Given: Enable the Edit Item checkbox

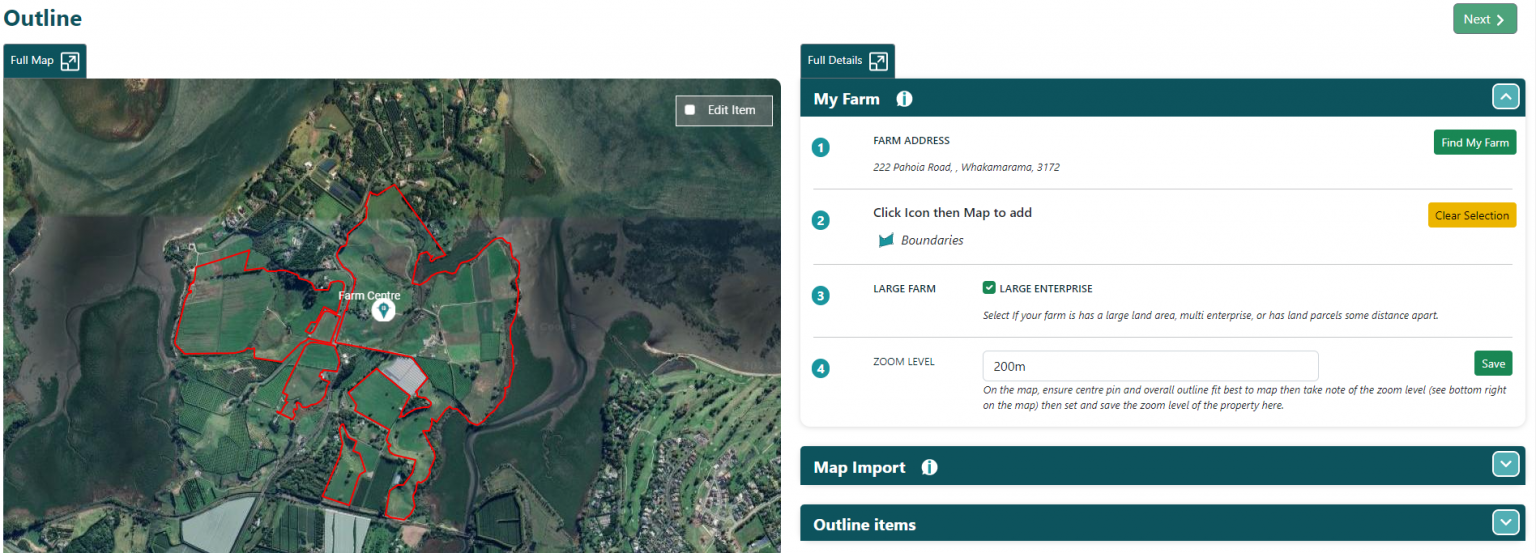Looking at the screenshot, I should point(690,110).
